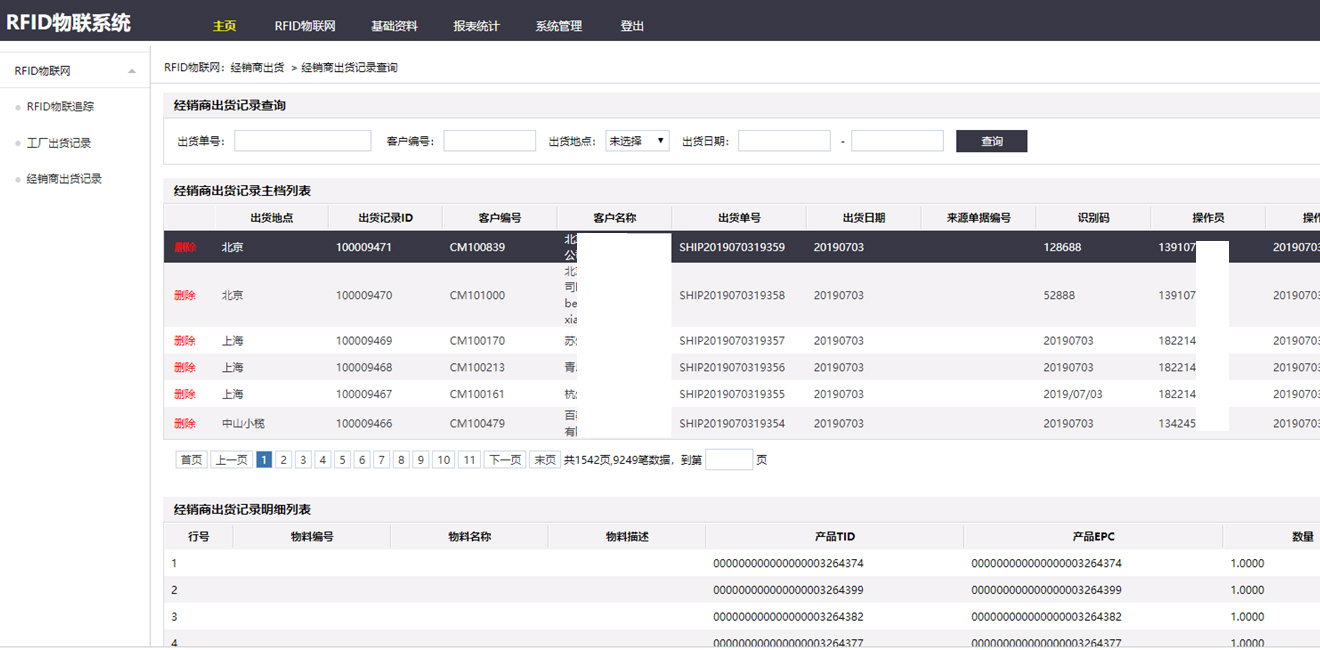Click the 中山小榄 location cell
This screenshot has height=650, width=1320.
point(243,423)
